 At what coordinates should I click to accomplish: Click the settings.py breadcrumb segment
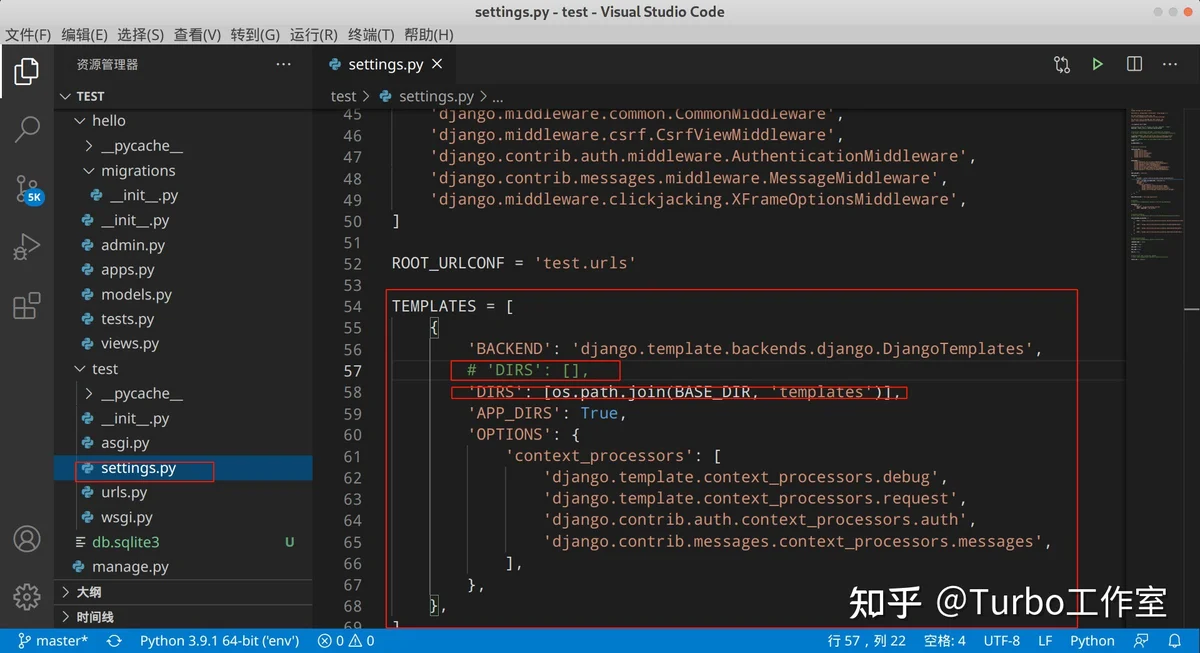(427, 96)
